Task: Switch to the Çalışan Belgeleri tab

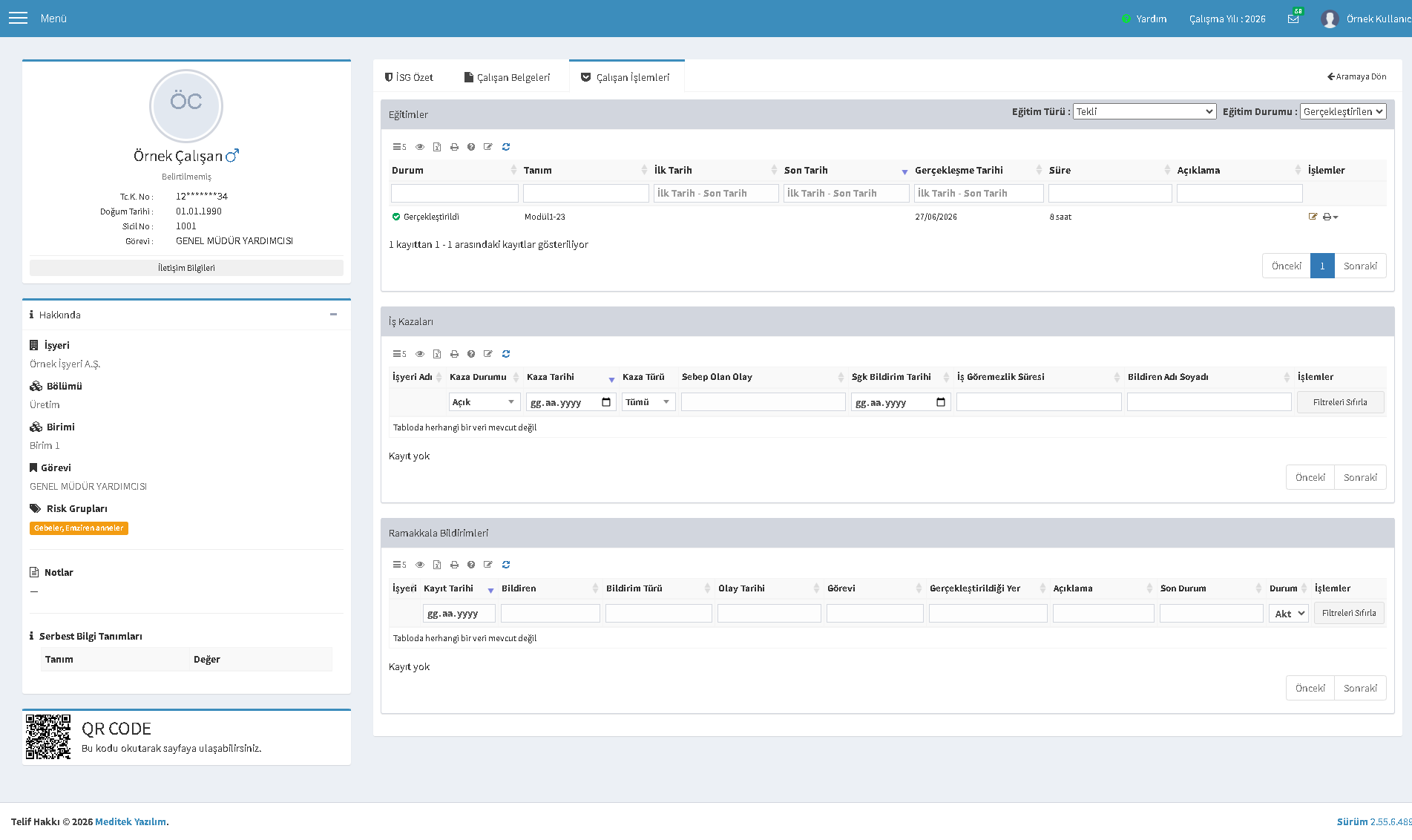Action: 508,77
